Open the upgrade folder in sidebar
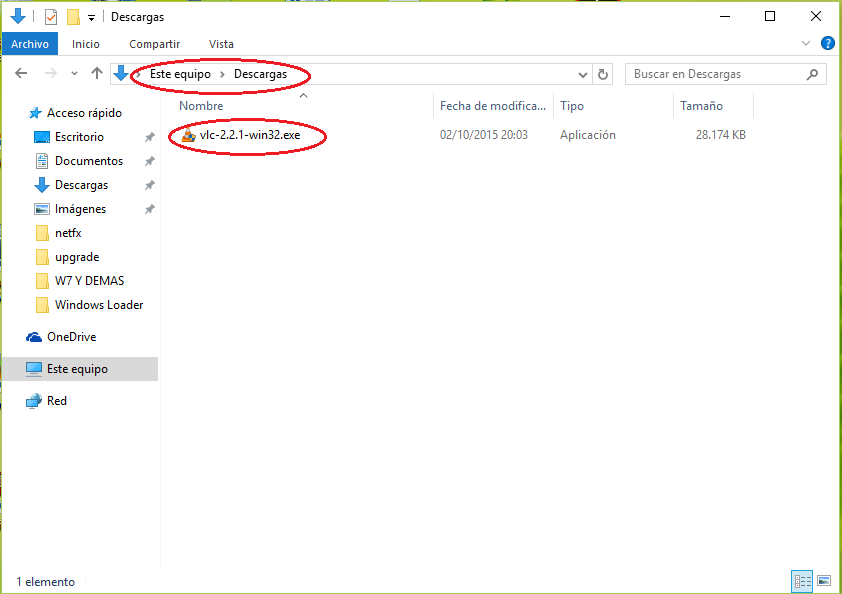The height and width of the screenshot is (594, 842). 77,257
